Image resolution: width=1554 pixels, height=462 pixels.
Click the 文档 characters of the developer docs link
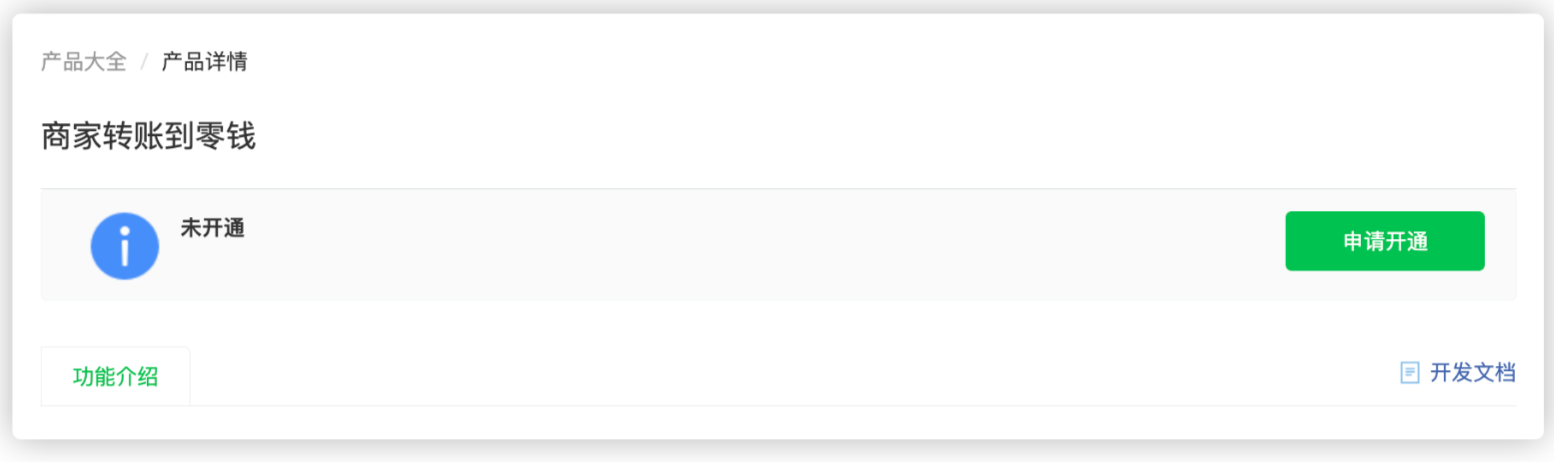coord(1494,373)
